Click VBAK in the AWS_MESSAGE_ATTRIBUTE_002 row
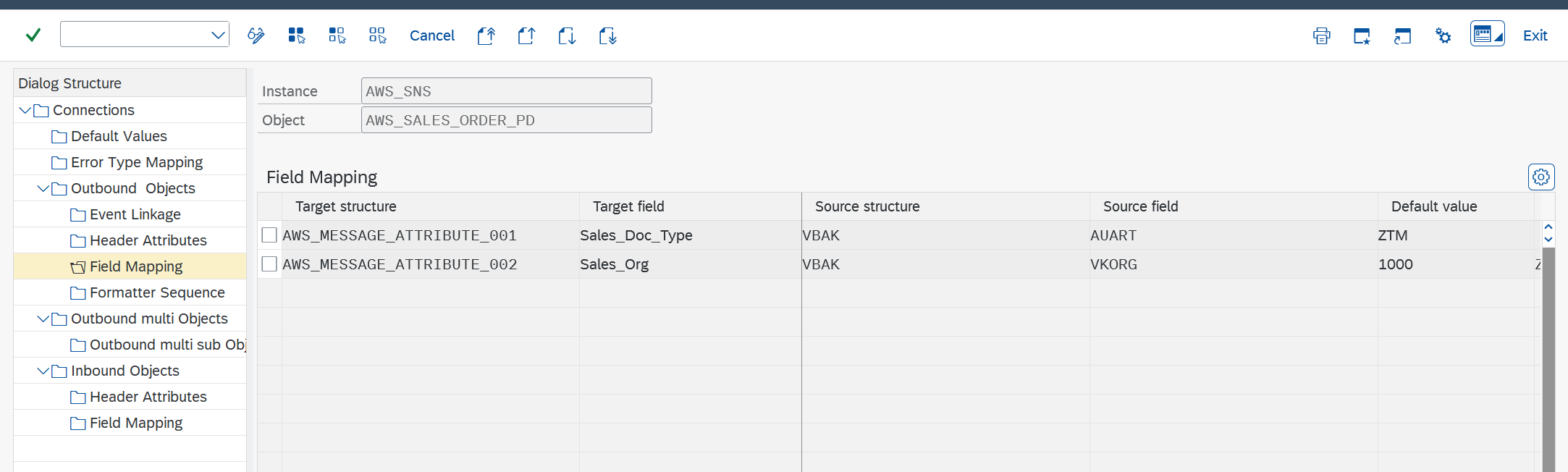1568x472 pixels. (946, 264)
